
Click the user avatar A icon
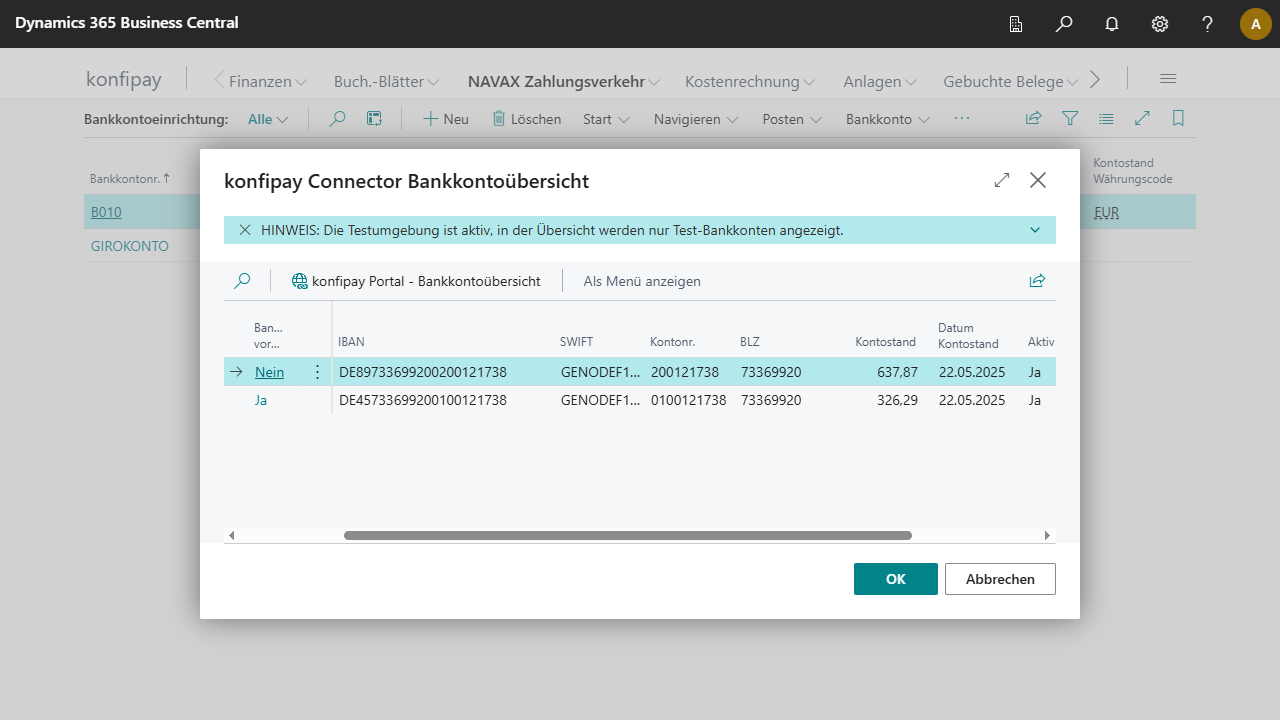pos(1255,24)
